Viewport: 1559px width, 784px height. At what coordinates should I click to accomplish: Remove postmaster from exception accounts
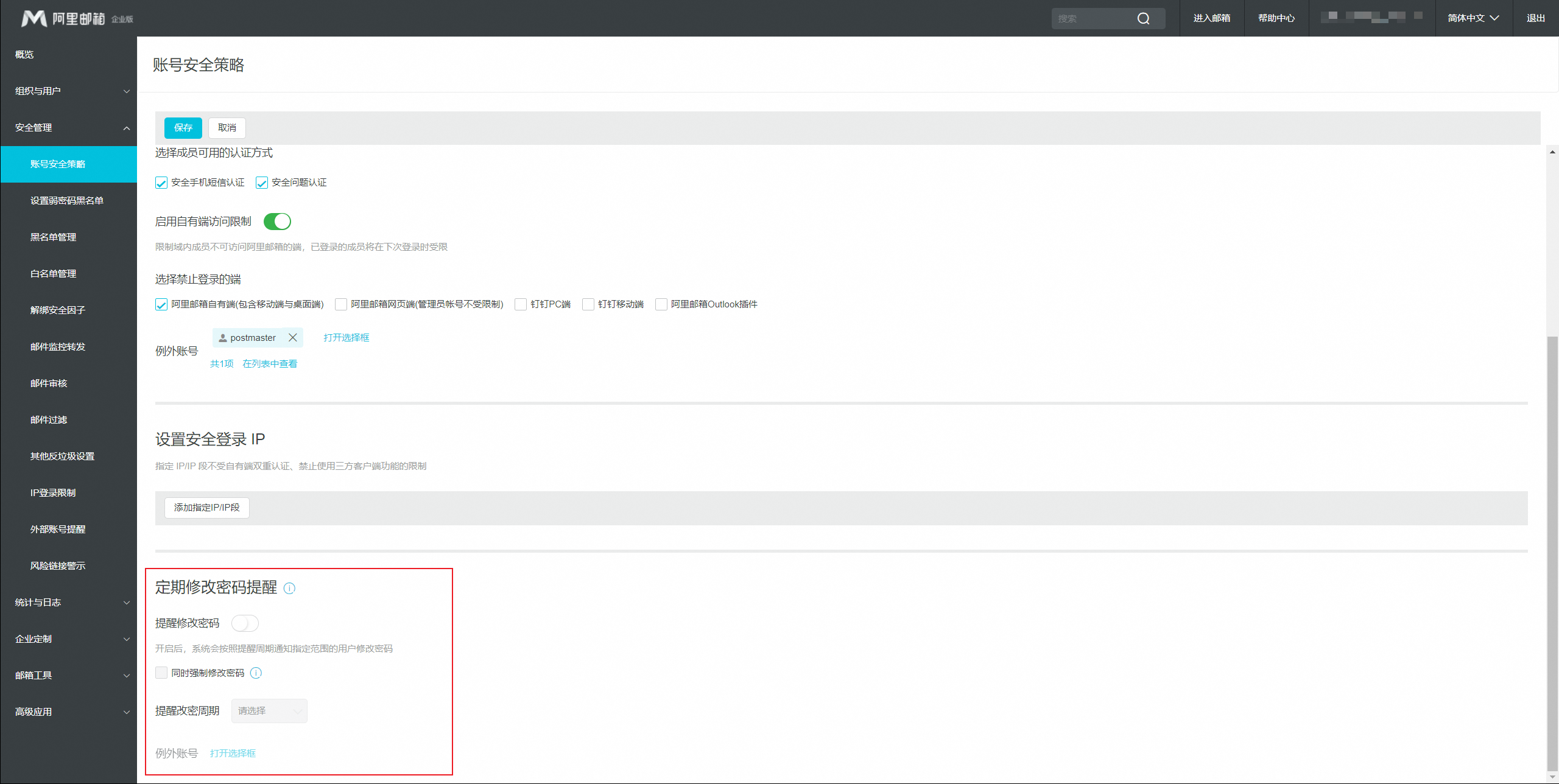point(293,338)
